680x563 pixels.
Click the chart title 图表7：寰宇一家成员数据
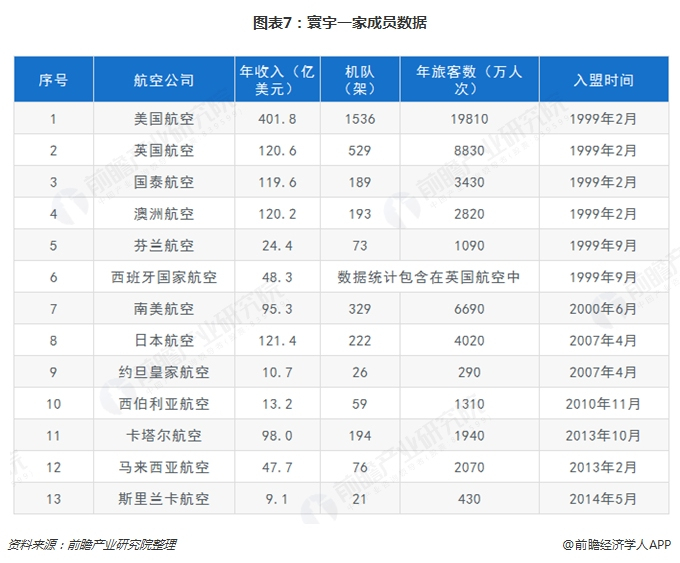point(340,23)
